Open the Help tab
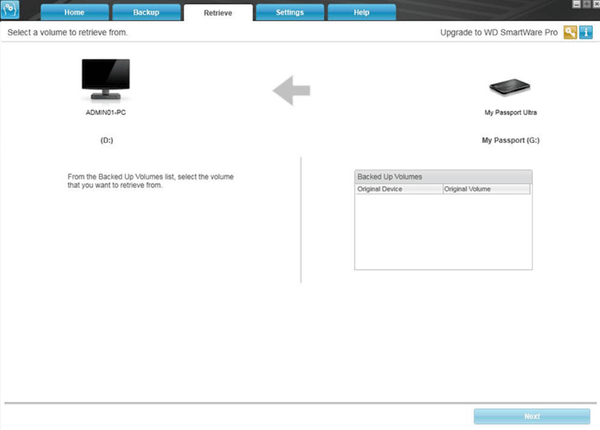600x430 pixels. [361, 12]
